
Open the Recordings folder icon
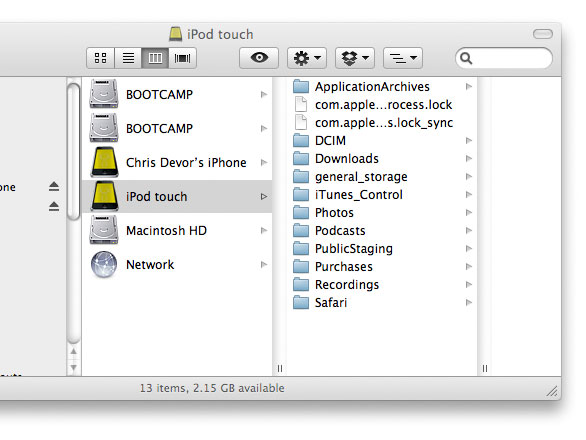click(301, 284)
